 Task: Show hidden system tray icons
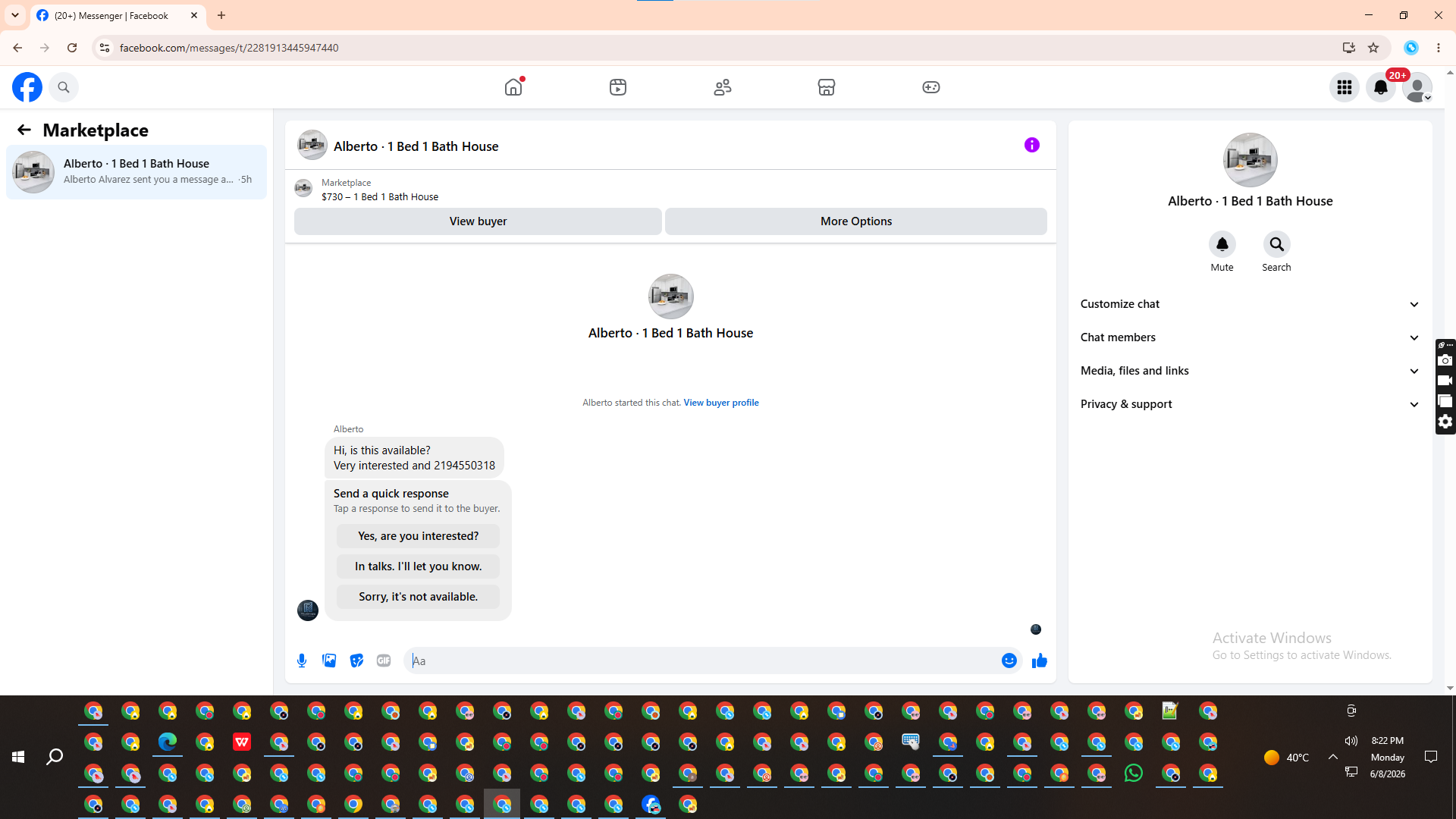[1332, 757]
